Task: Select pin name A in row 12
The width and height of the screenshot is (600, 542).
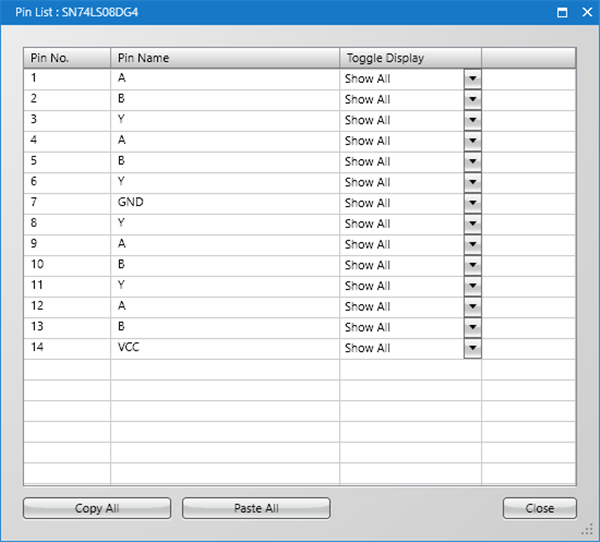Action: (225, 306)
